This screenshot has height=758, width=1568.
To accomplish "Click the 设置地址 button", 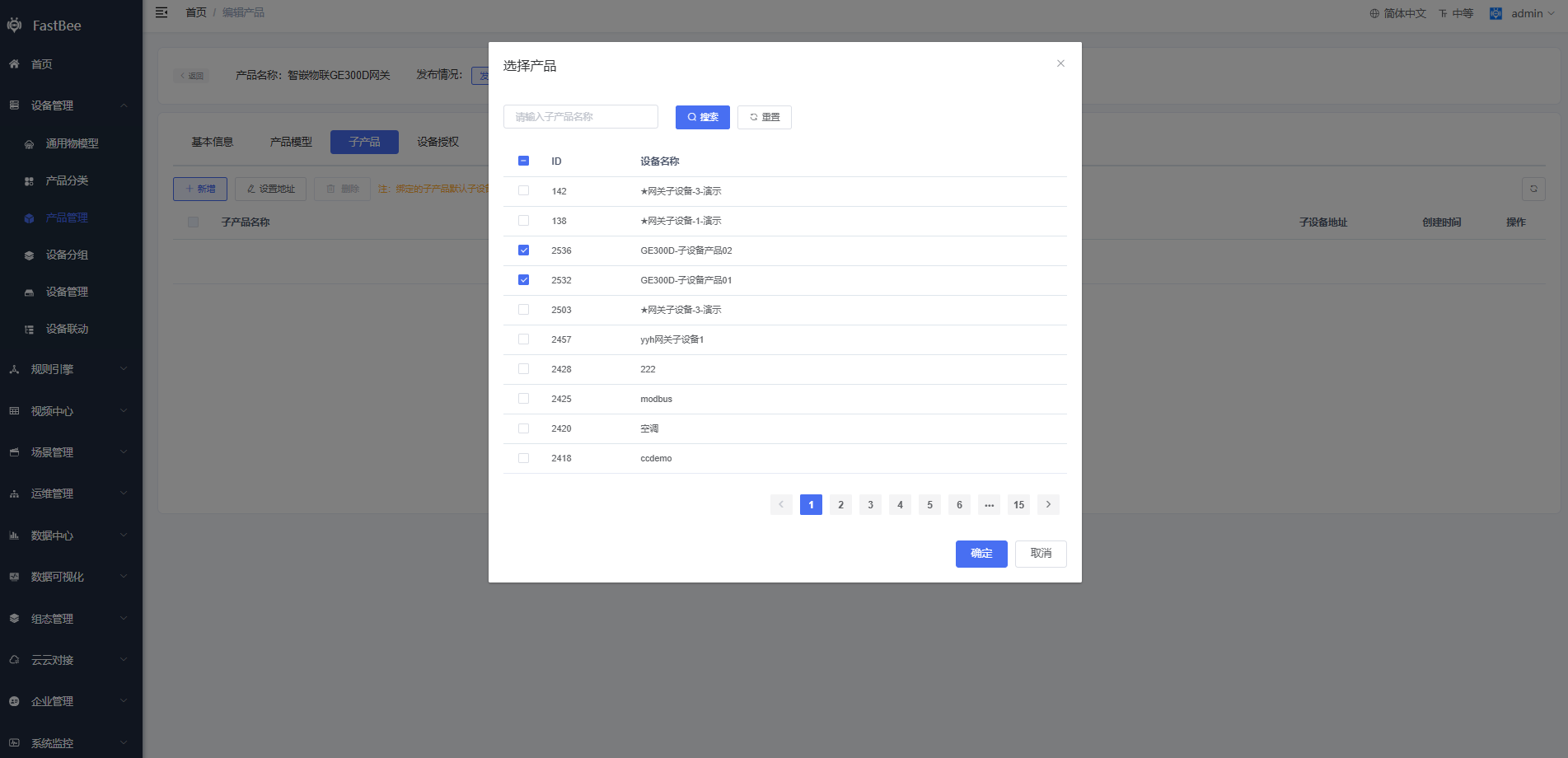I will (x=270, y=189).
